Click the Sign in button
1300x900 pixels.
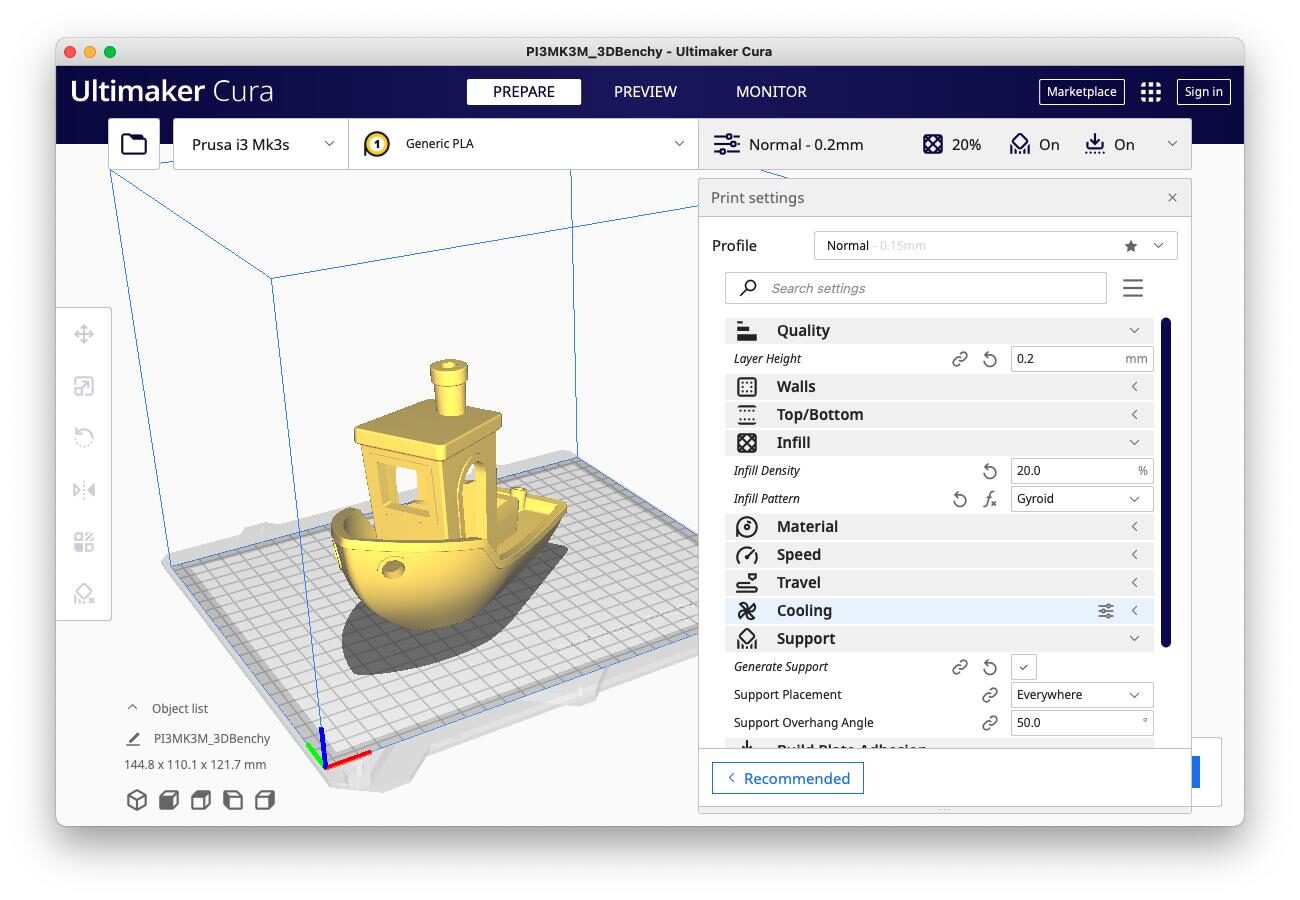tap(1203, 92)
